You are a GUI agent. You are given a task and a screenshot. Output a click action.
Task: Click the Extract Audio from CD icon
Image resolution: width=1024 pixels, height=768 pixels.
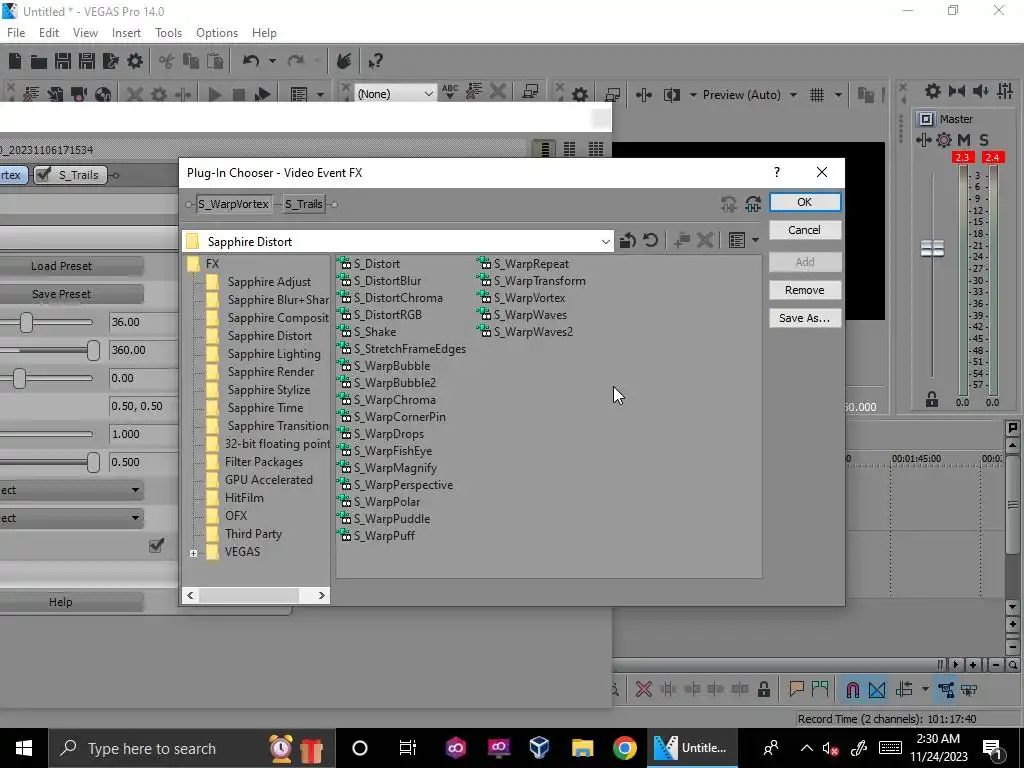[103, 94]
